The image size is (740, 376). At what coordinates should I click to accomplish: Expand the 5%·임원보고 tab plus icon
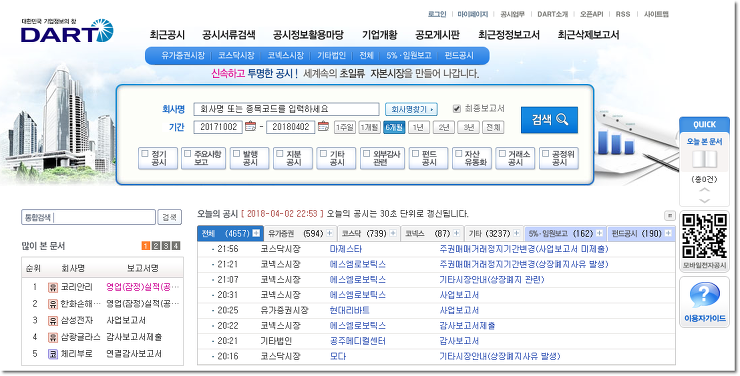[600, 233]
